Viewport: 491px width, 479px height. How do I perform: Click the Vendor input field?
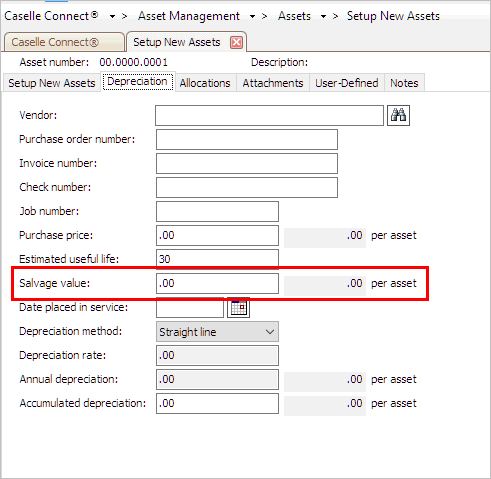269,115
